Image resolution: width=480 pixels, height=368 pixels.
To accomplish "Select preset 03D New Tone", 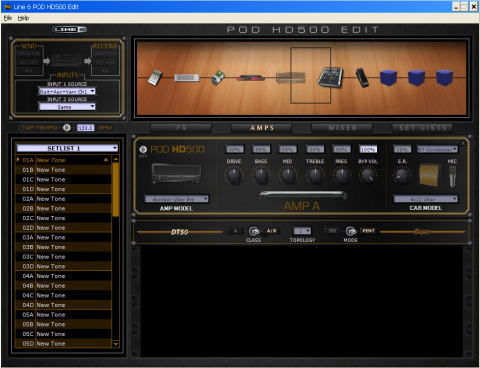I will 64,266.
